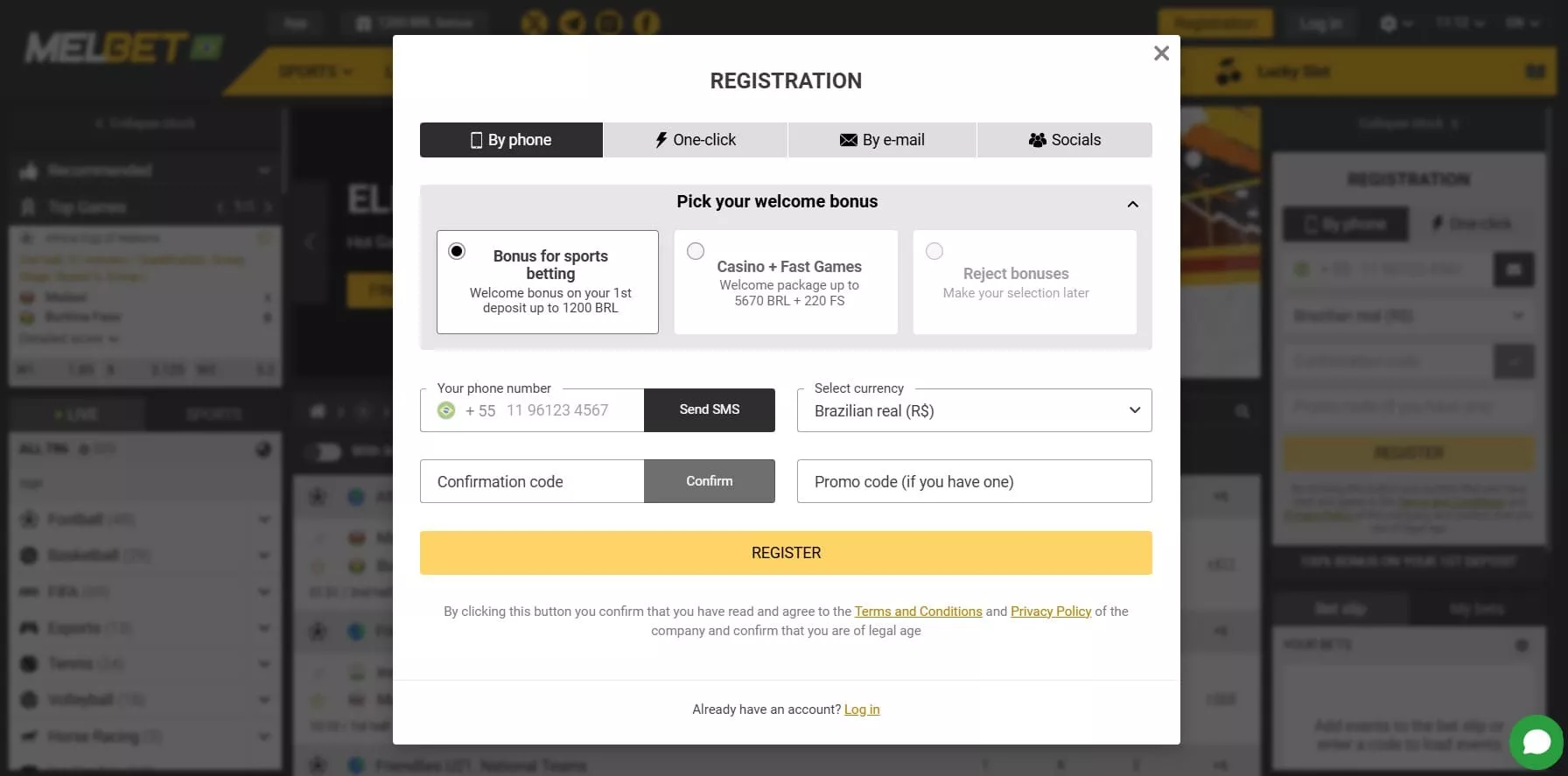1568x776 pixels.
Task: Focus the Confirmation code input field
Action: pyautogui.click(x=532, y=482)
